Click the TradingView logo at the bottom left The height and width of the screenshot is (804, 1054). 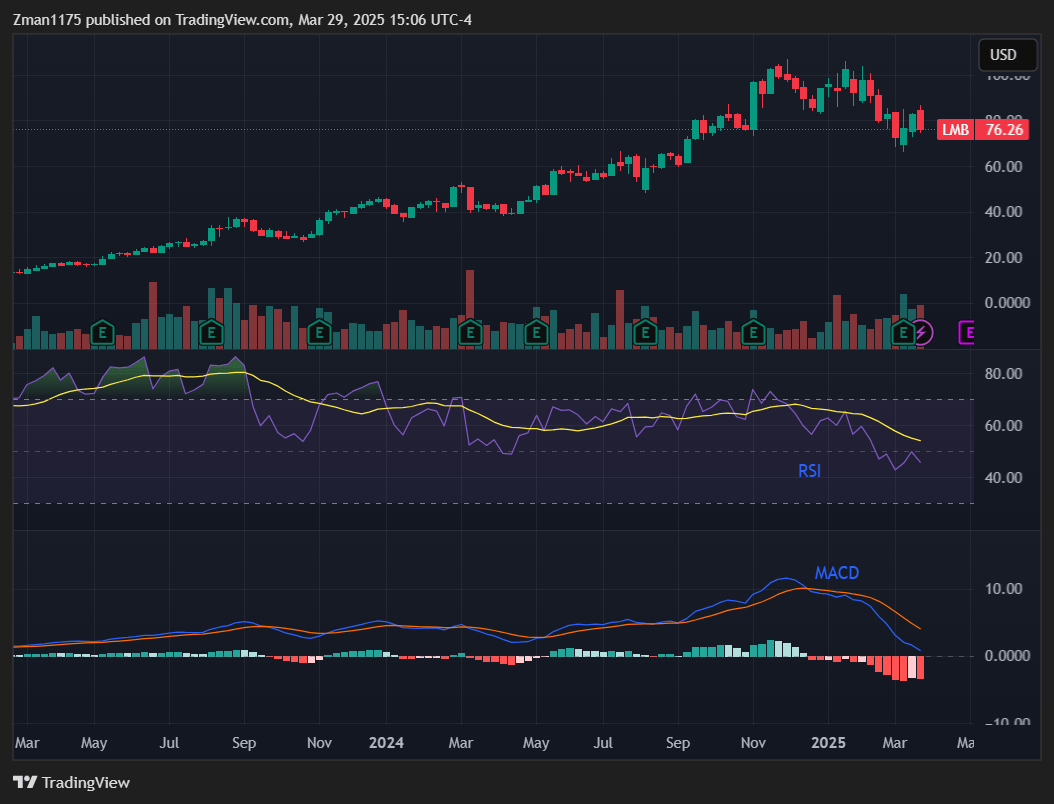(70, 783)
